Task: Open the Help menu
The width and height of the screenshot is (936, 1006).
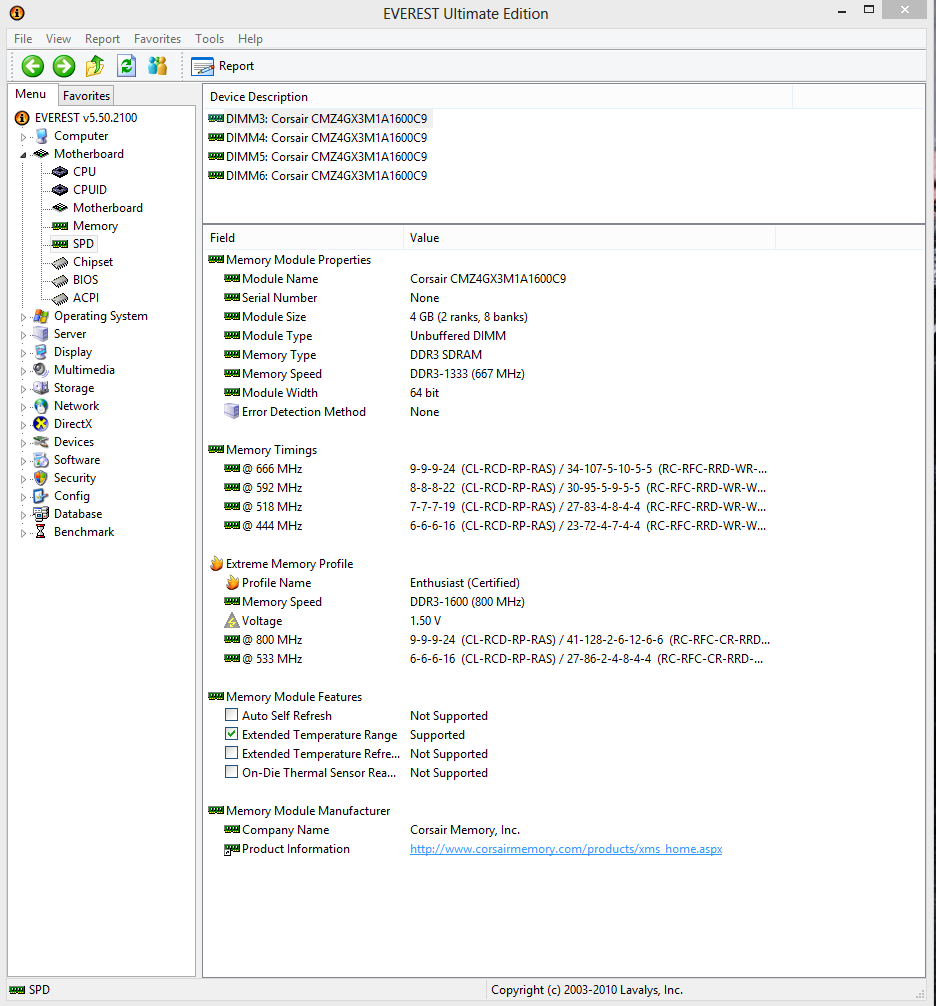Action: point(250,39)
